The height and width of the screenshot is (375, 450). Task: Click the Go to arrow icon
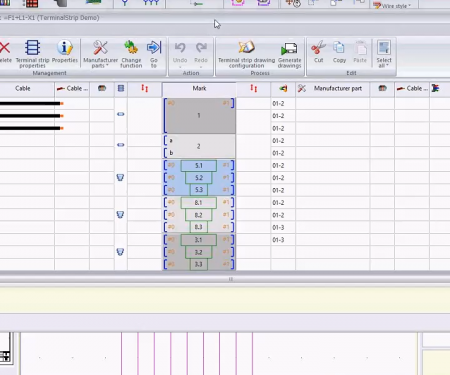pyautogui.click(x=154, y=53)
